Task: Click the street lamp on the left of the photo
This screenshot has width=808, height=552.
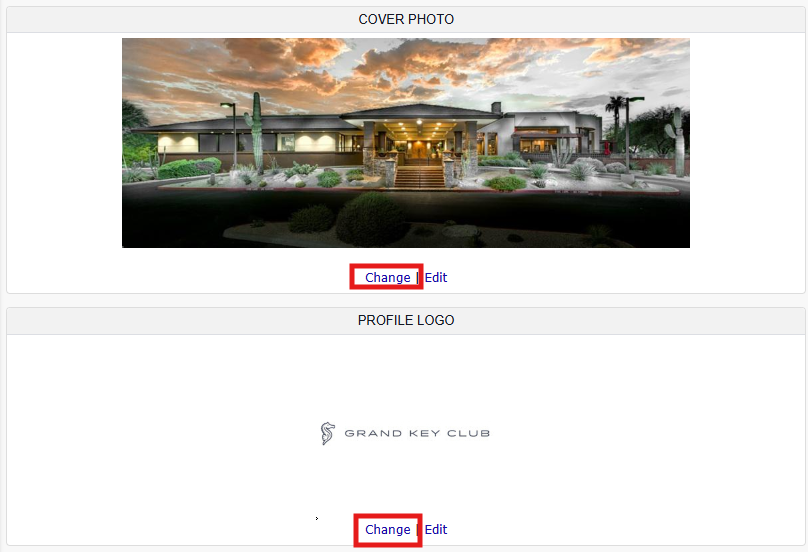Action: 231,134
